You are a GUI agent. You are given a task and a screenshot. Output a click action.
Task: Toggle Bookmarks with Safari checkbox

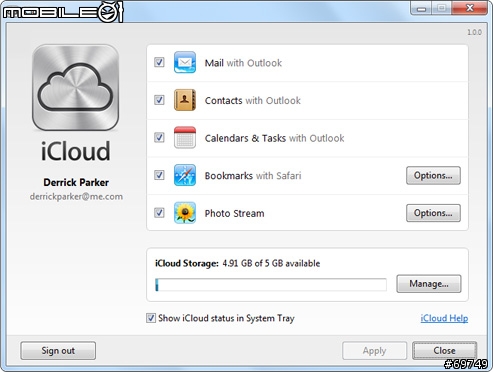click(x=159, y=175)
